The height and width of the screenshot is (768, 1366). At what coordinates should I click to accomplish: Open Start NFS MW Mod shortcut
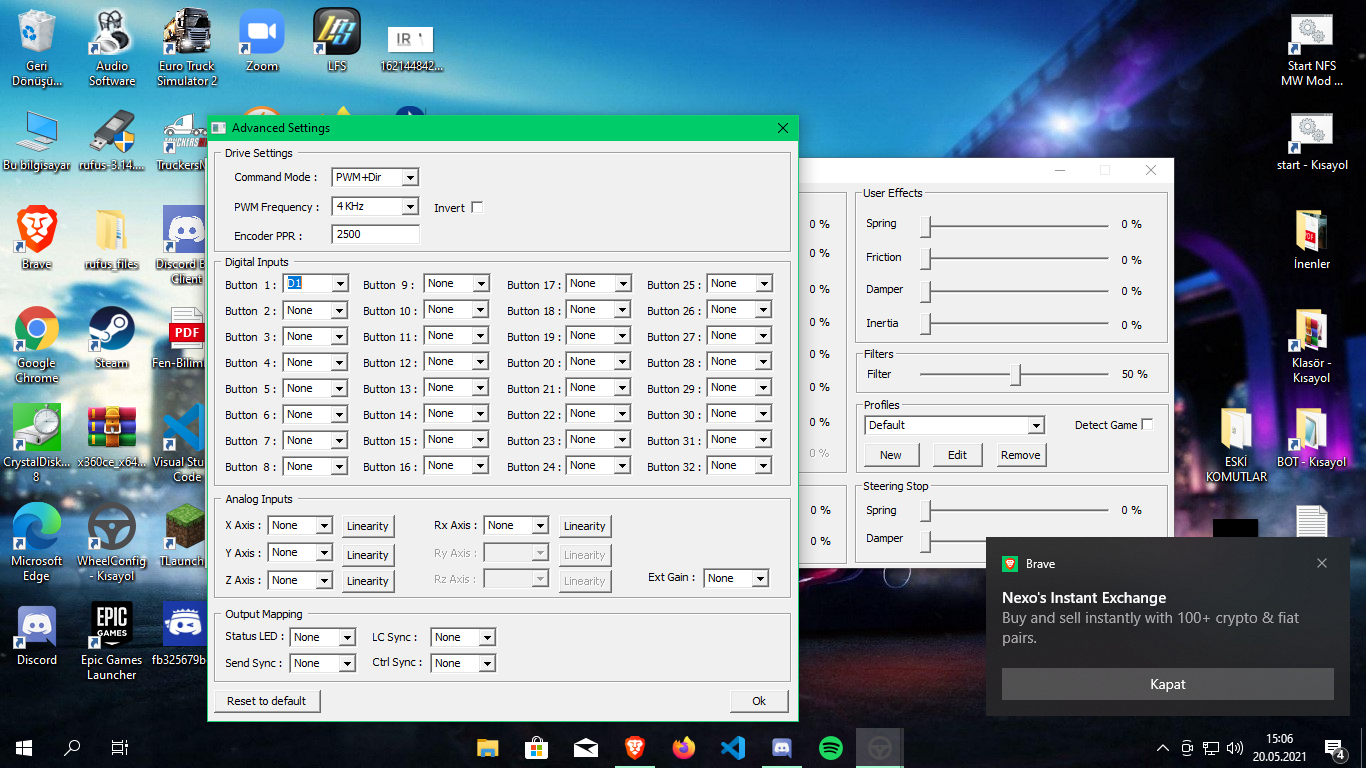click(1312, 50)
